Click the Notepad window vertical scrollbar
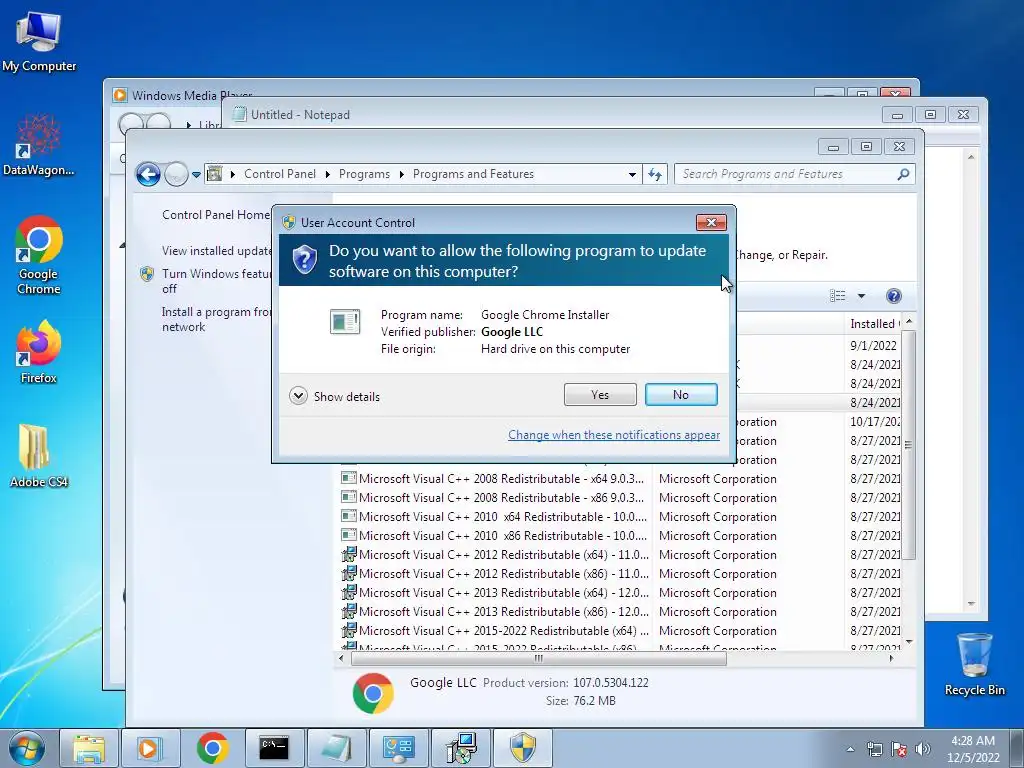This screenshot has height=768, width=1024. pos(970,380)
